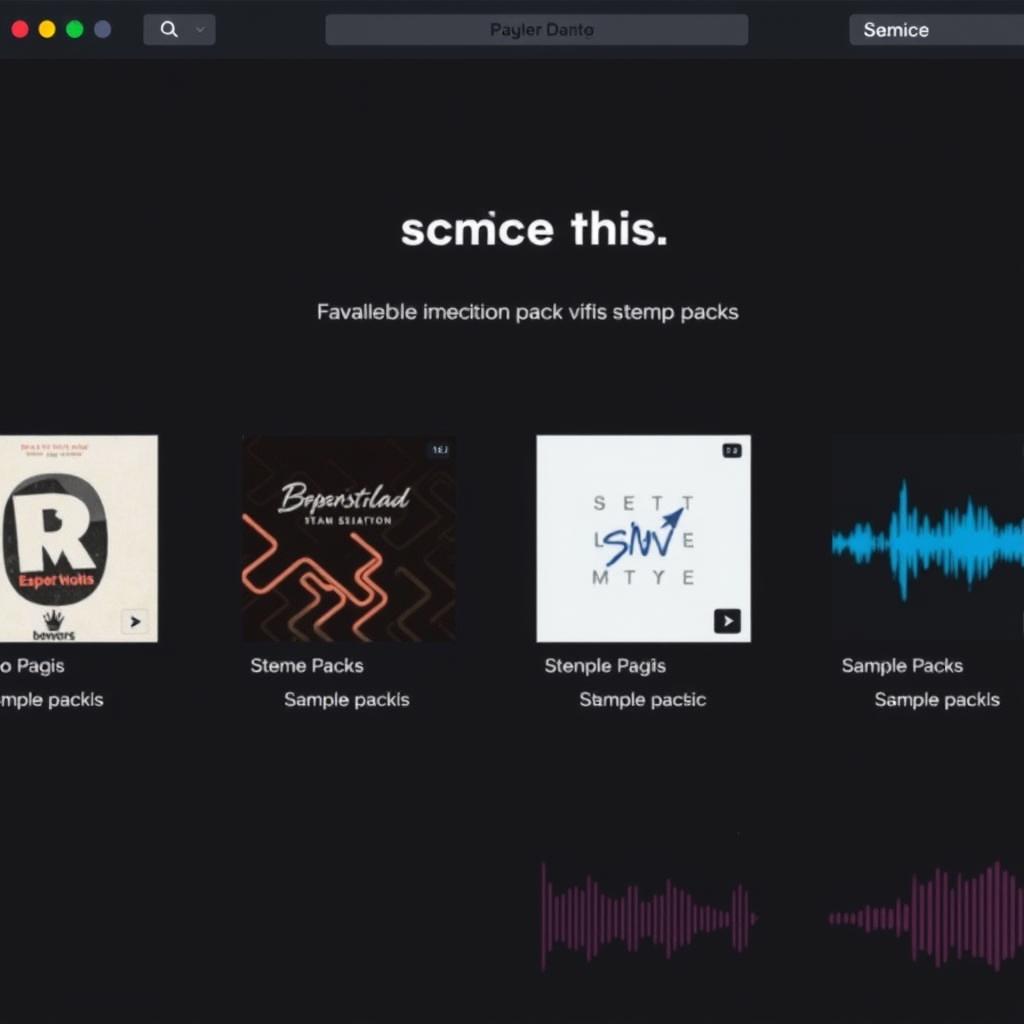The width and height of the screenshot is (1024, 1024).
Task: Click the green zoom traffic light
Action: [x=73, y=29]
